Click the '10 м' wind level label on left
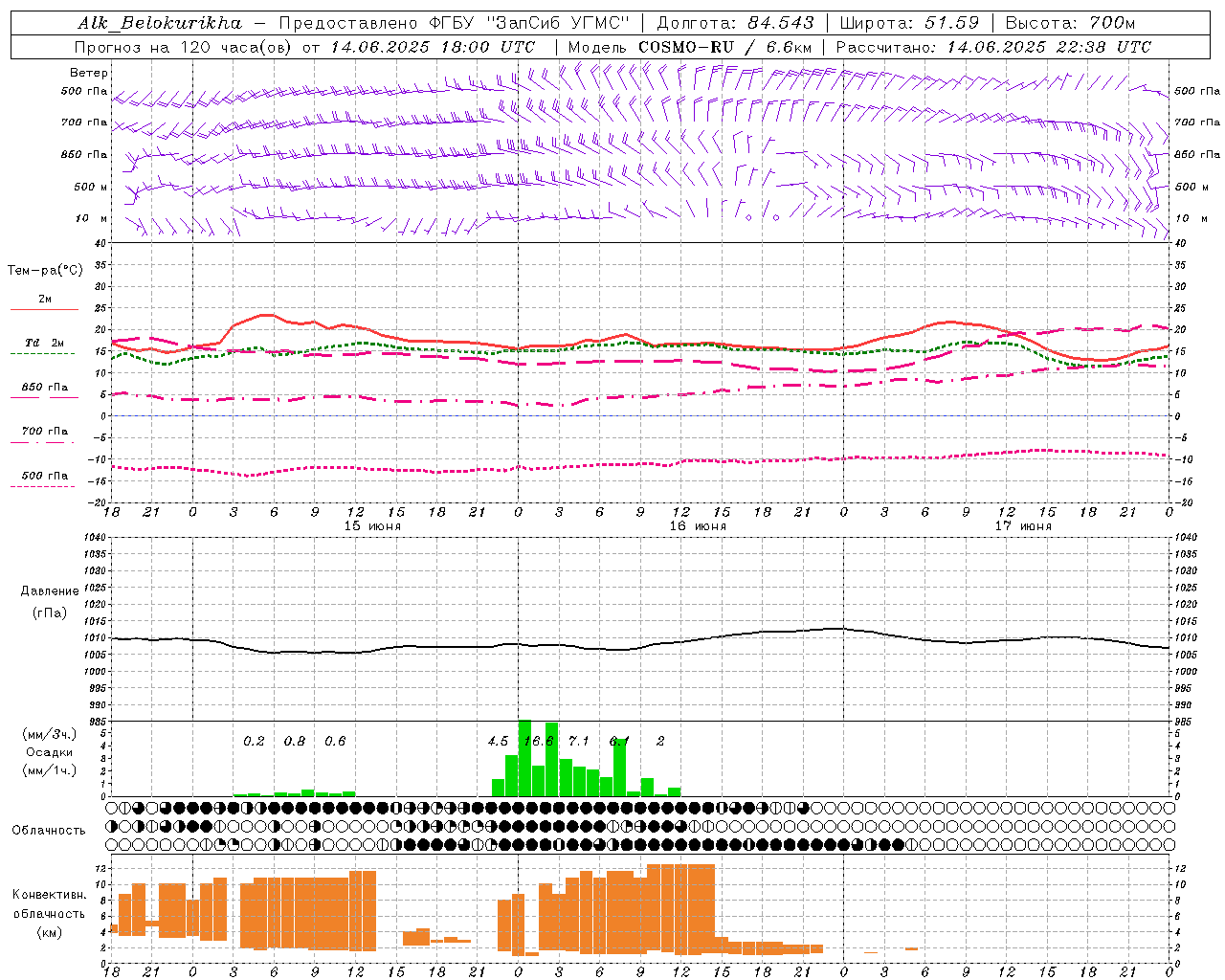Screen dimensions: 1225x980 92,219
